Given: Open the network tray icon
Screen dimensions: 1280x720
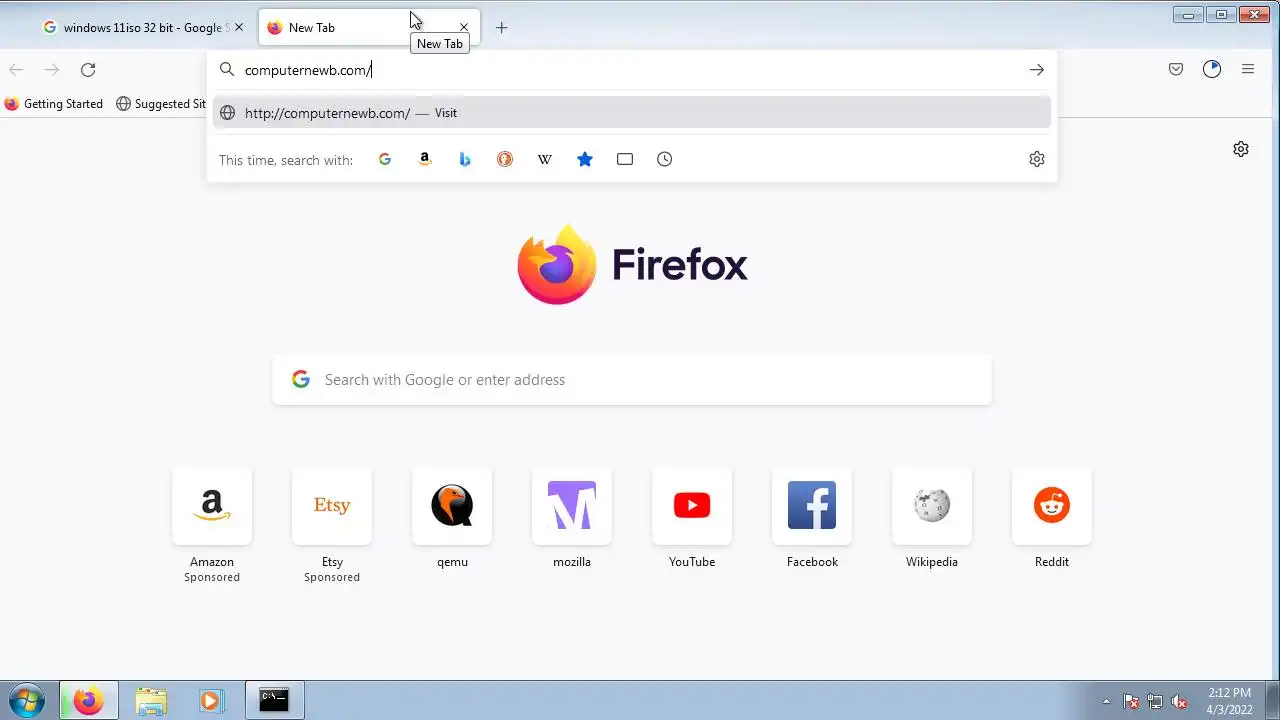Looking at the screenshot, I should point(1155,701).
